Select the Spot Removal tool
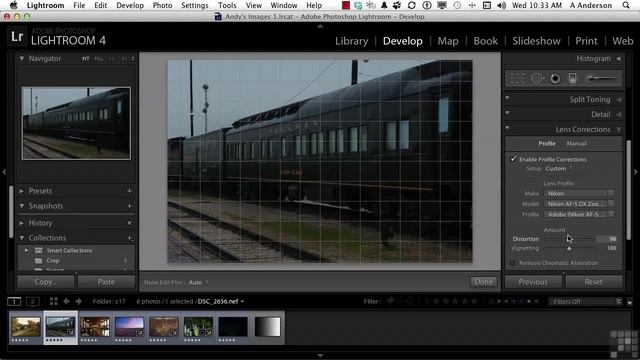 (x=537, y=78)
